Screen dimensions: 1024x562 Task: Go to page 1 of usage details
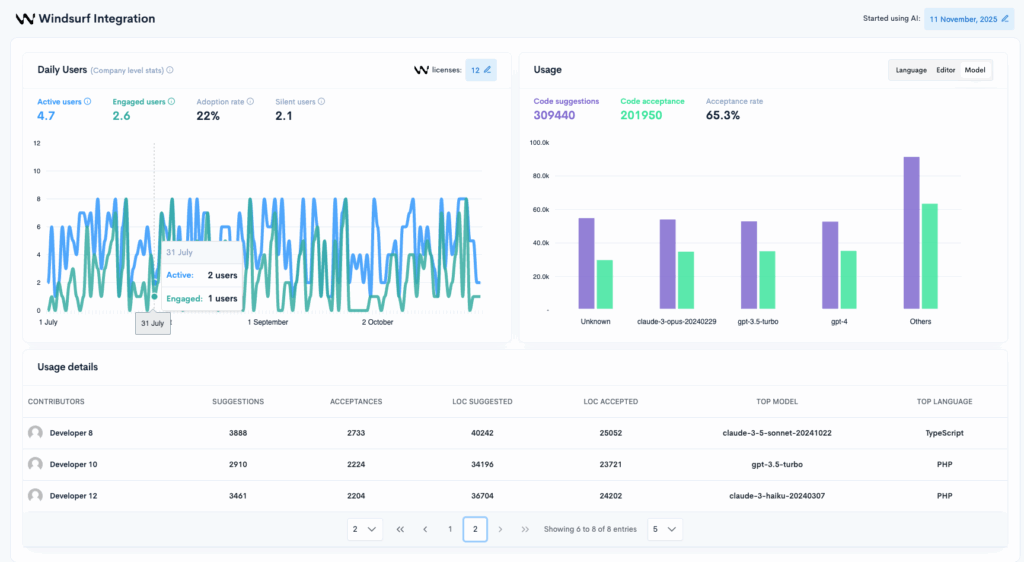[x=450, y=529]
